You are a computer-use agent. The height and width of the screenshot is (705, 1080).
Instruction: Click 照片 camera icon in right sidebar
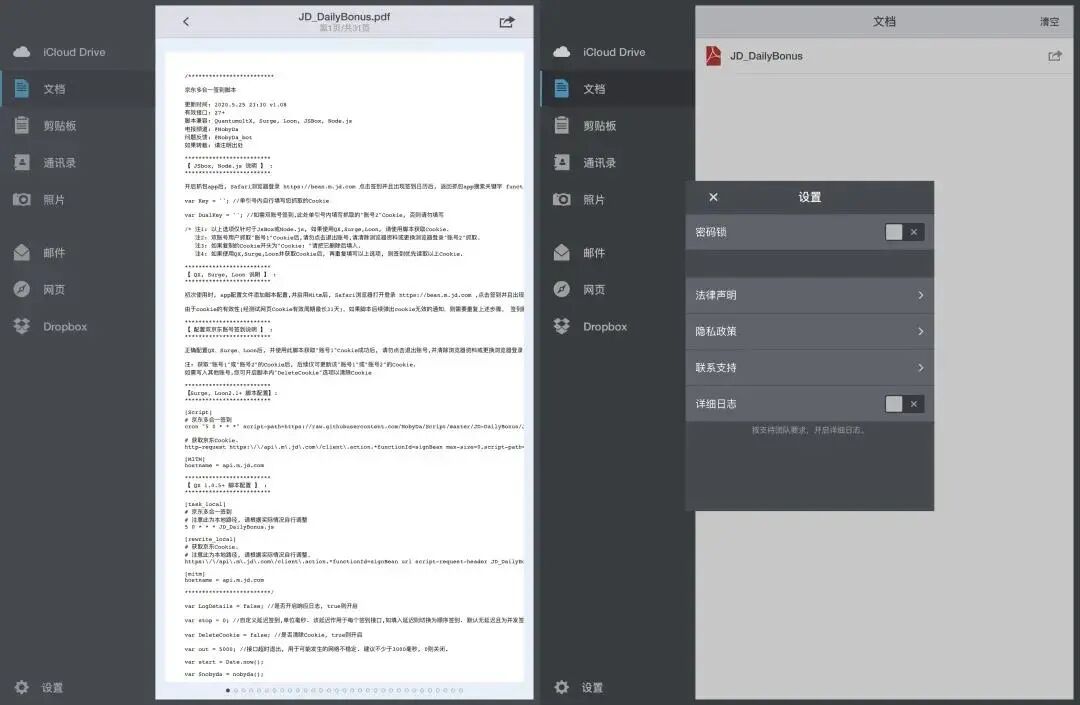[562, 200]
